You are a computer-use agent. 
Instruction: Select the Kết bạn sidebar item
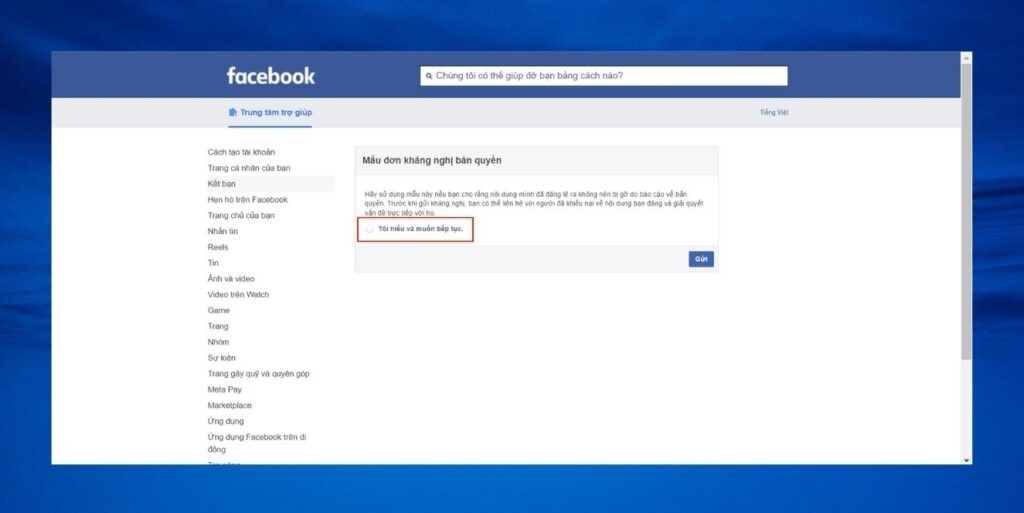pos(222,184)
